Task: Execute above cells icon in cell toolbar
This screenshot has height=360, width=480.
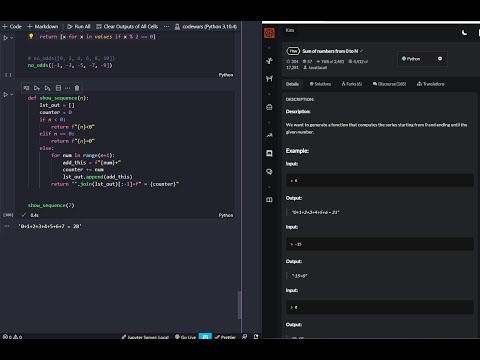Action: (37, 88)
